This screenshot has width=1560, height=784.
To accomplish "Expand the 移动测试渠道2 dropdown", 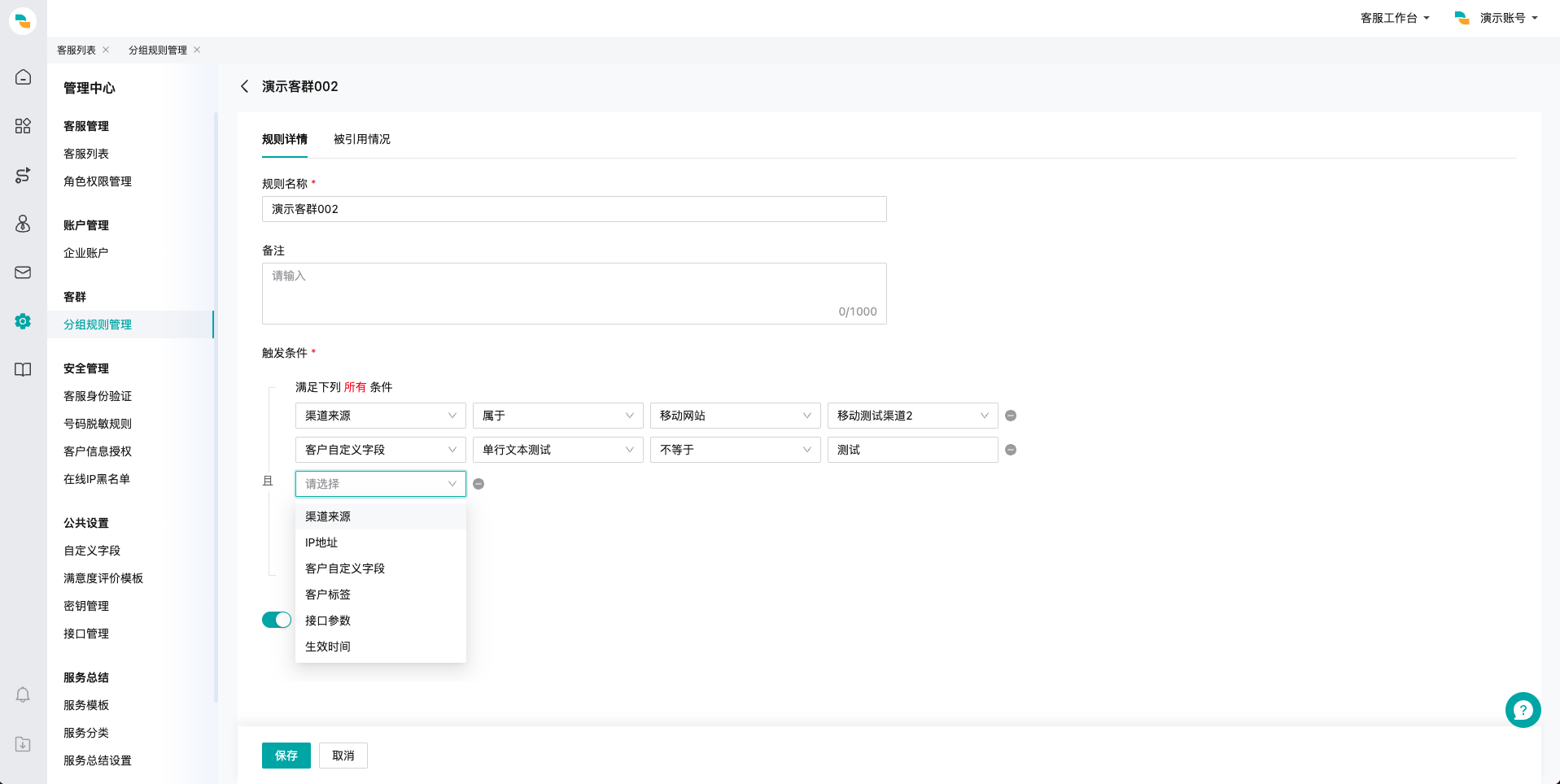I will (x=912, y=416).
